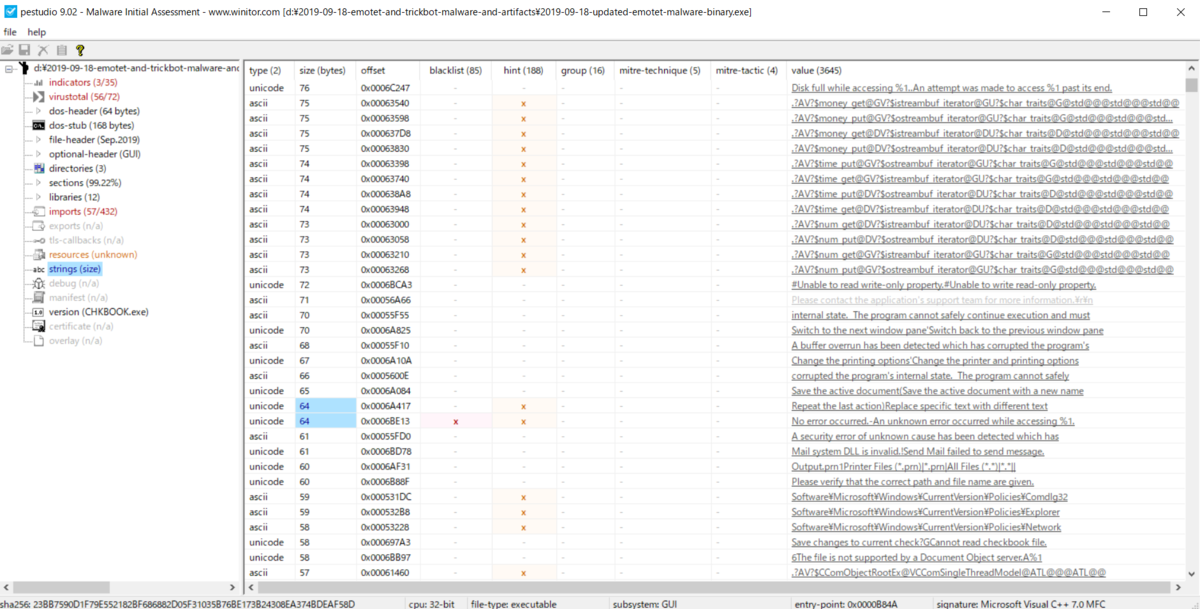Viewport: 1200px width, 609px height.
Task: Open the virustotal (56/72) node
Action: pyautogui.click(x=84, y=97)
